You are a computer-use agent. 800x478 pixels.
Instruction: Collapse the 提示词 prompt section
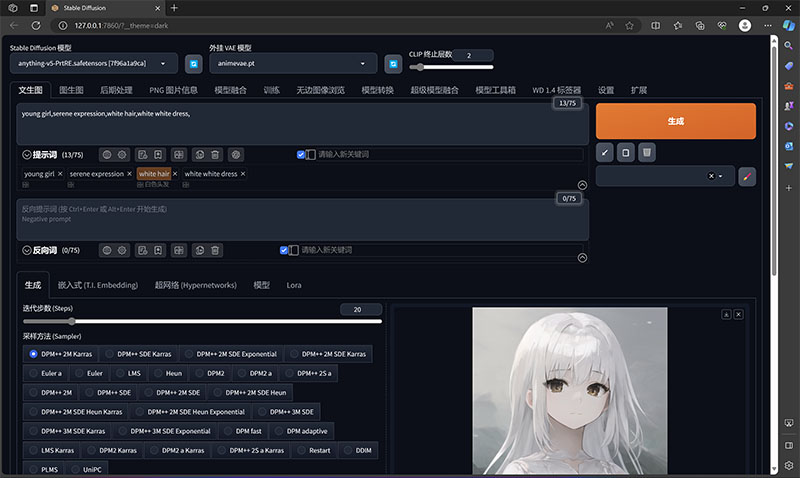coord(27,155)
